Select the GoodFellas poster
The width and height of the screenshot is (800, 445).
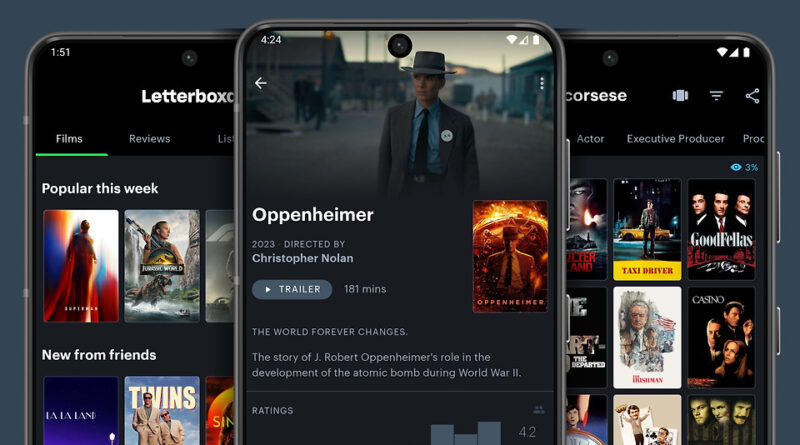720,229
